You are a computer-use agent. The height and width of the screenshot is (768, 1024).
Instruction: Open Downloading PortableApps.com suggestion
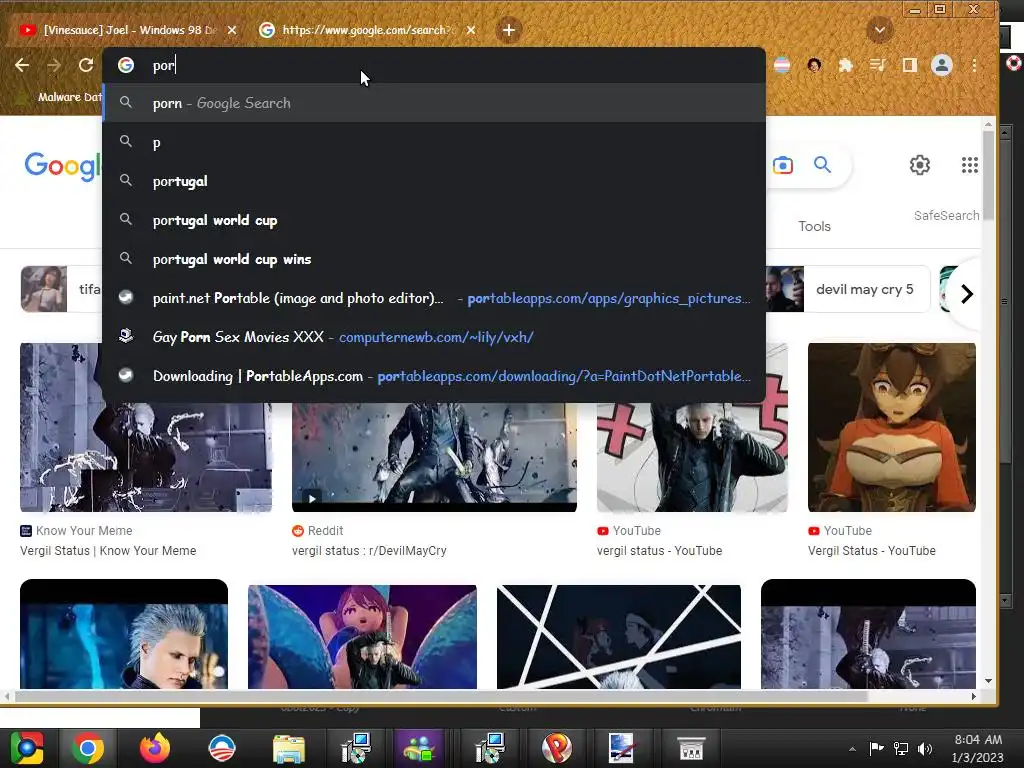pos(434,376)
